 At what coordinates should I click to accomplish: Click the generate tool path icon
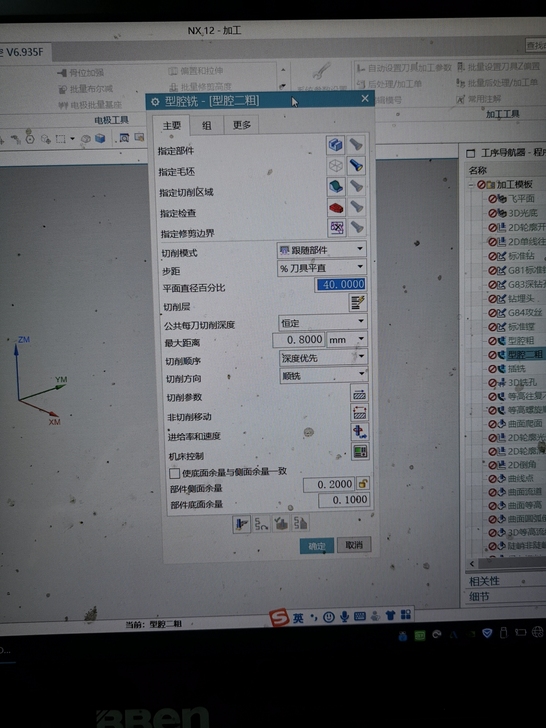(x=241, y=524)
